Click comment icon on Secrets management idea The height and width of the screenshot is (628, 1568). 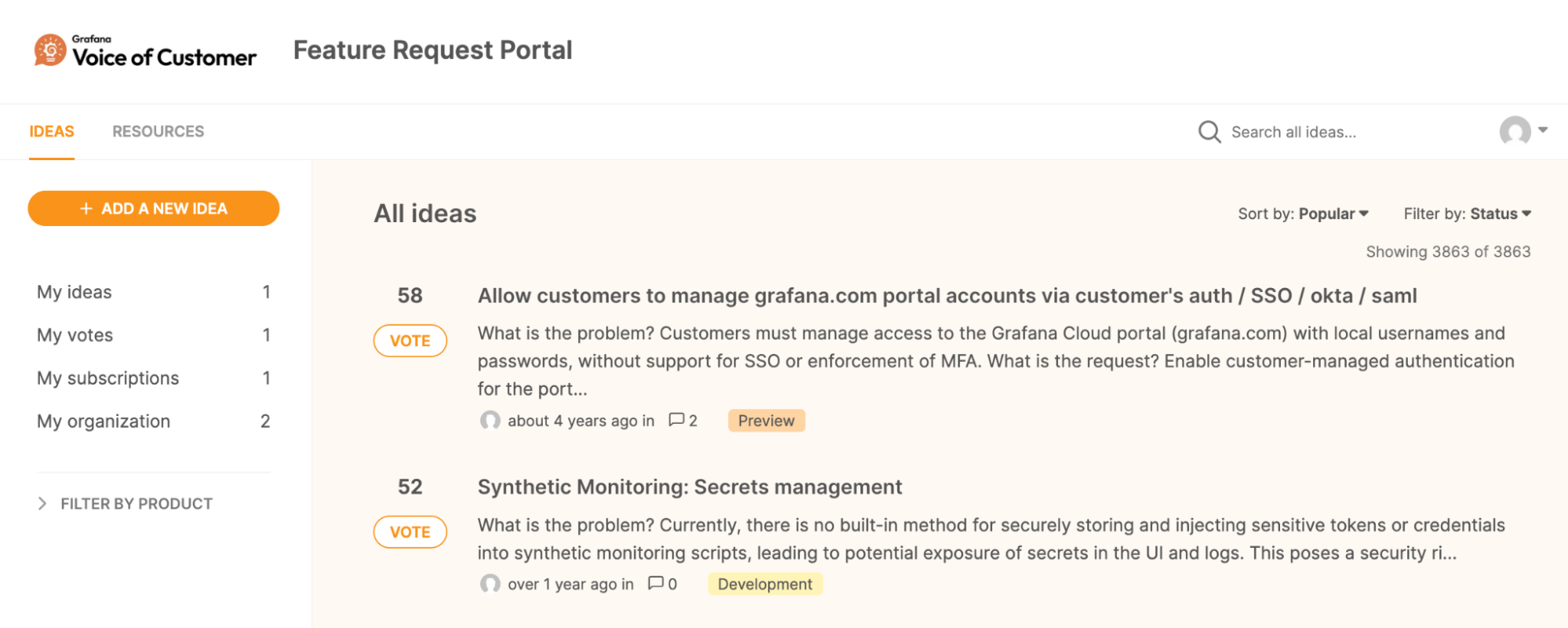point(656,583)
